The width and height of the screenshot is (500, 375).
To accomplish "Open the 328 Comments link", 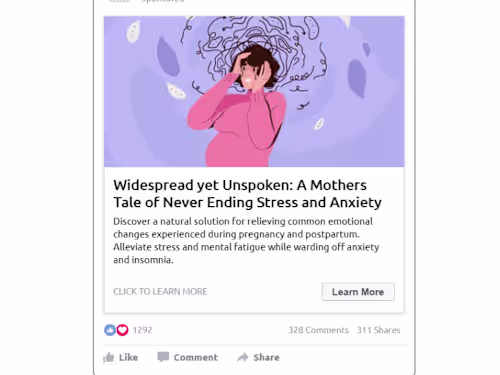I will coord(318,330).
